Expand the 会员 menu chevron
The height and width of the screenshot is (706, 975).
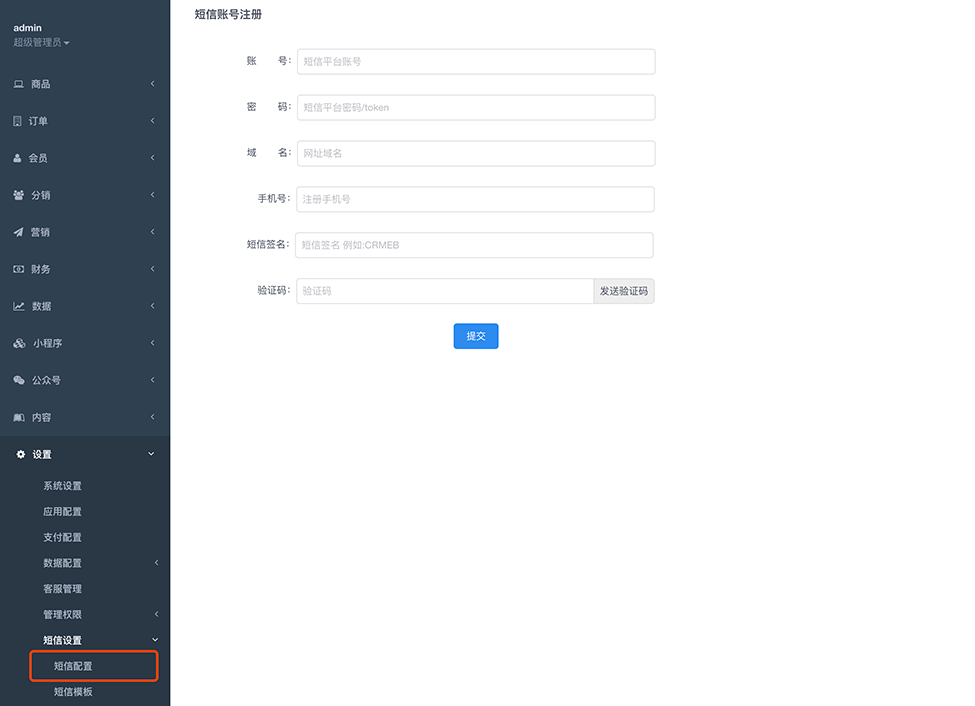(x=152, y=158)
